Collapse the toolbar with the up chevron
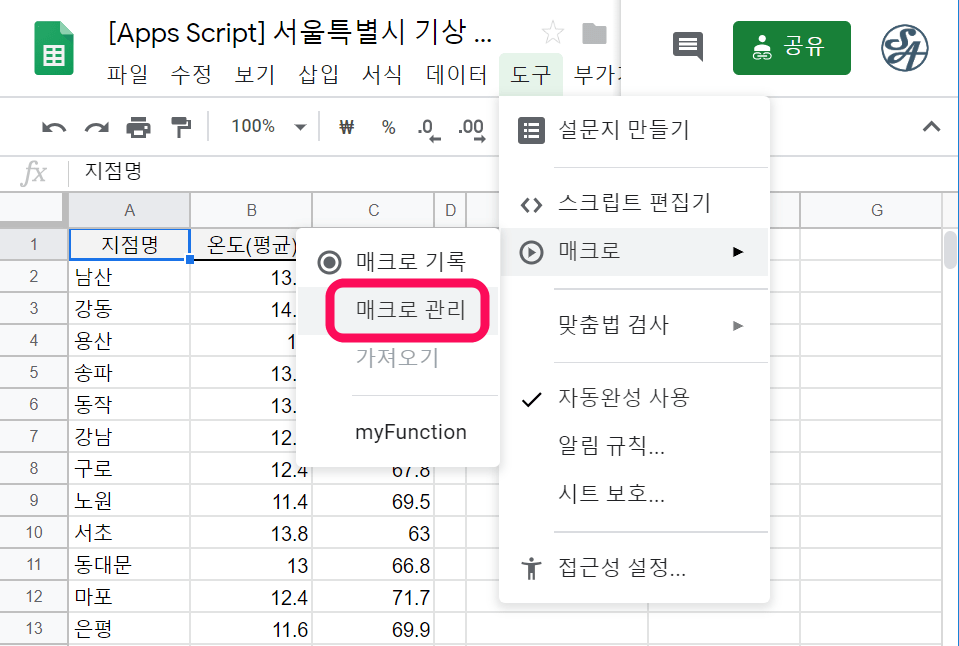 931,127
